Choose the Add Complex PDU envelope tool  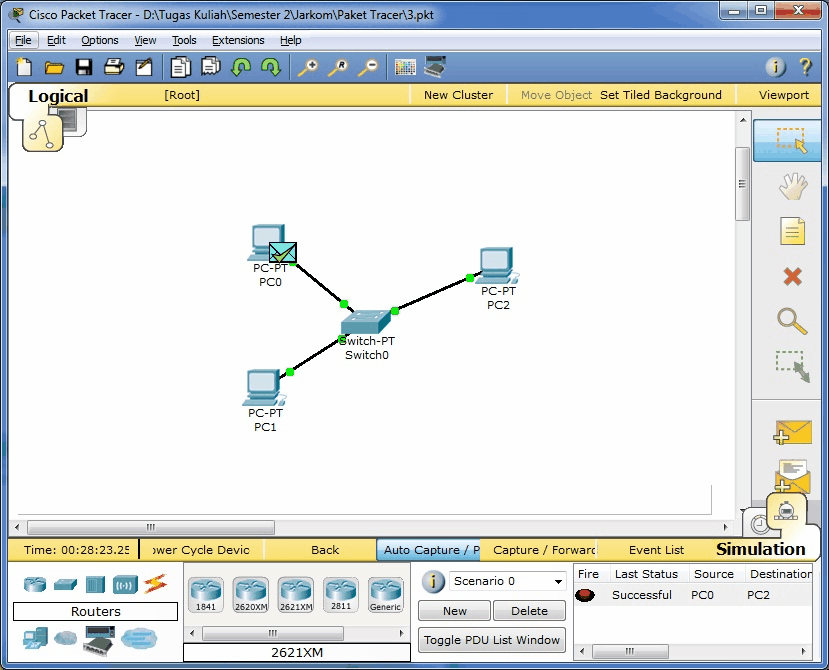pos(792,476)
